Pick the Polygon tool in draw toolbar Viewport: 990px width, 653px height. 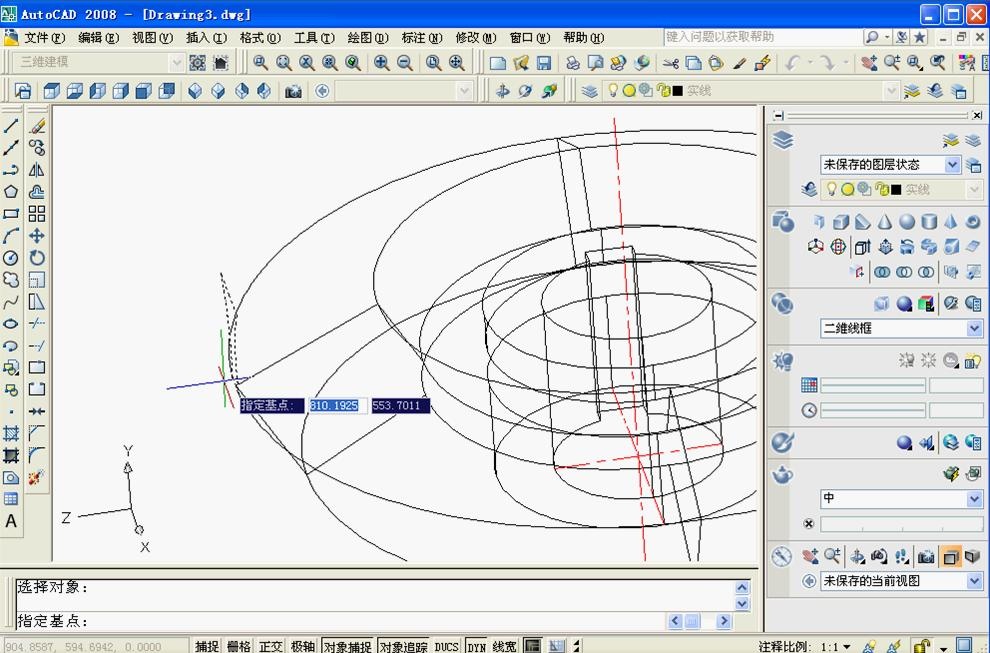coord(11,192)
